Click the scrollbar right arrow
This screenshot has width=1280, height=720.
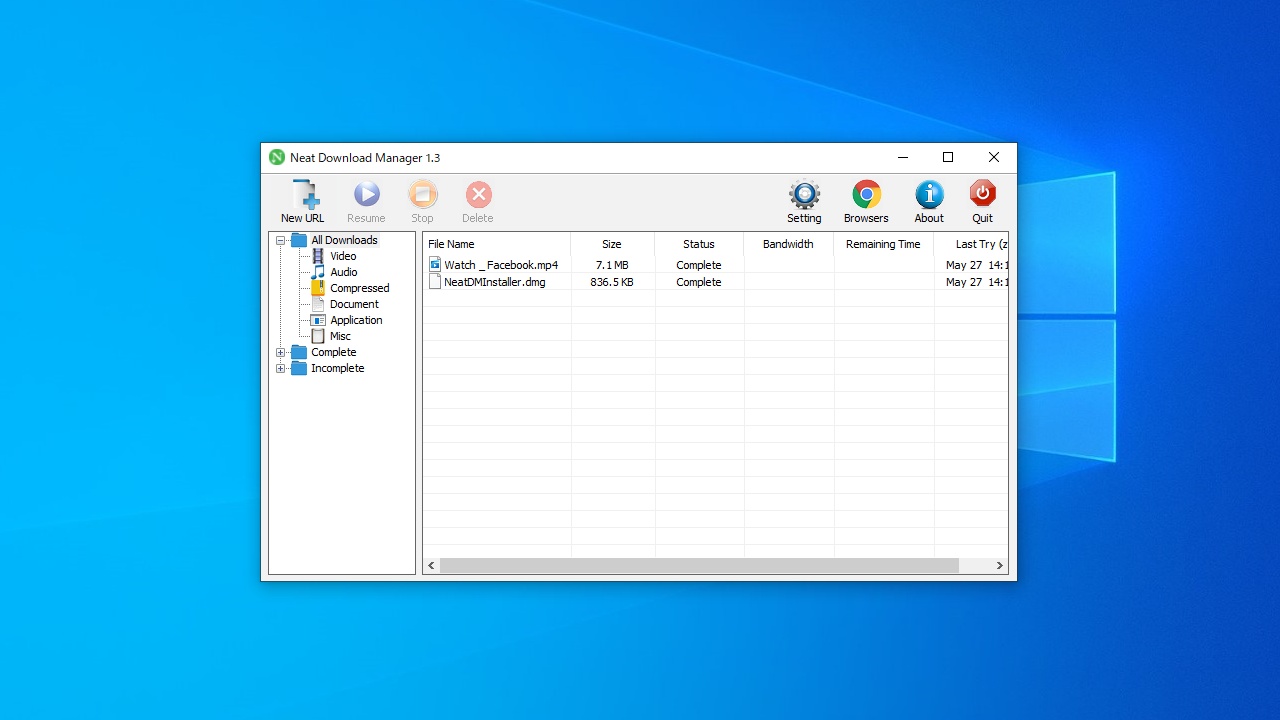click(999, 565)
